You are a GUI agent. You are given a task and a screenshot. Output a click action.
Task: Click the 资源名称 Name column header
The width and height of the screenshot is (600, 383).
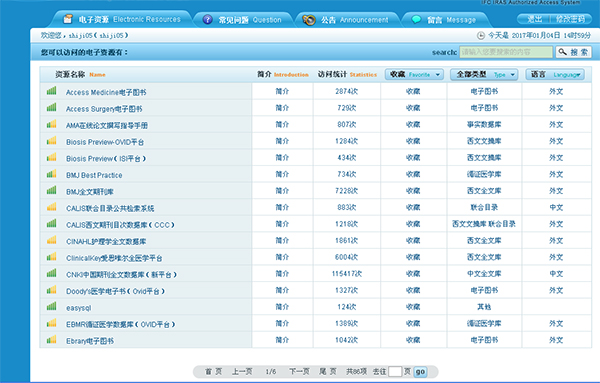pyautogui.click(x=80, y=74)
